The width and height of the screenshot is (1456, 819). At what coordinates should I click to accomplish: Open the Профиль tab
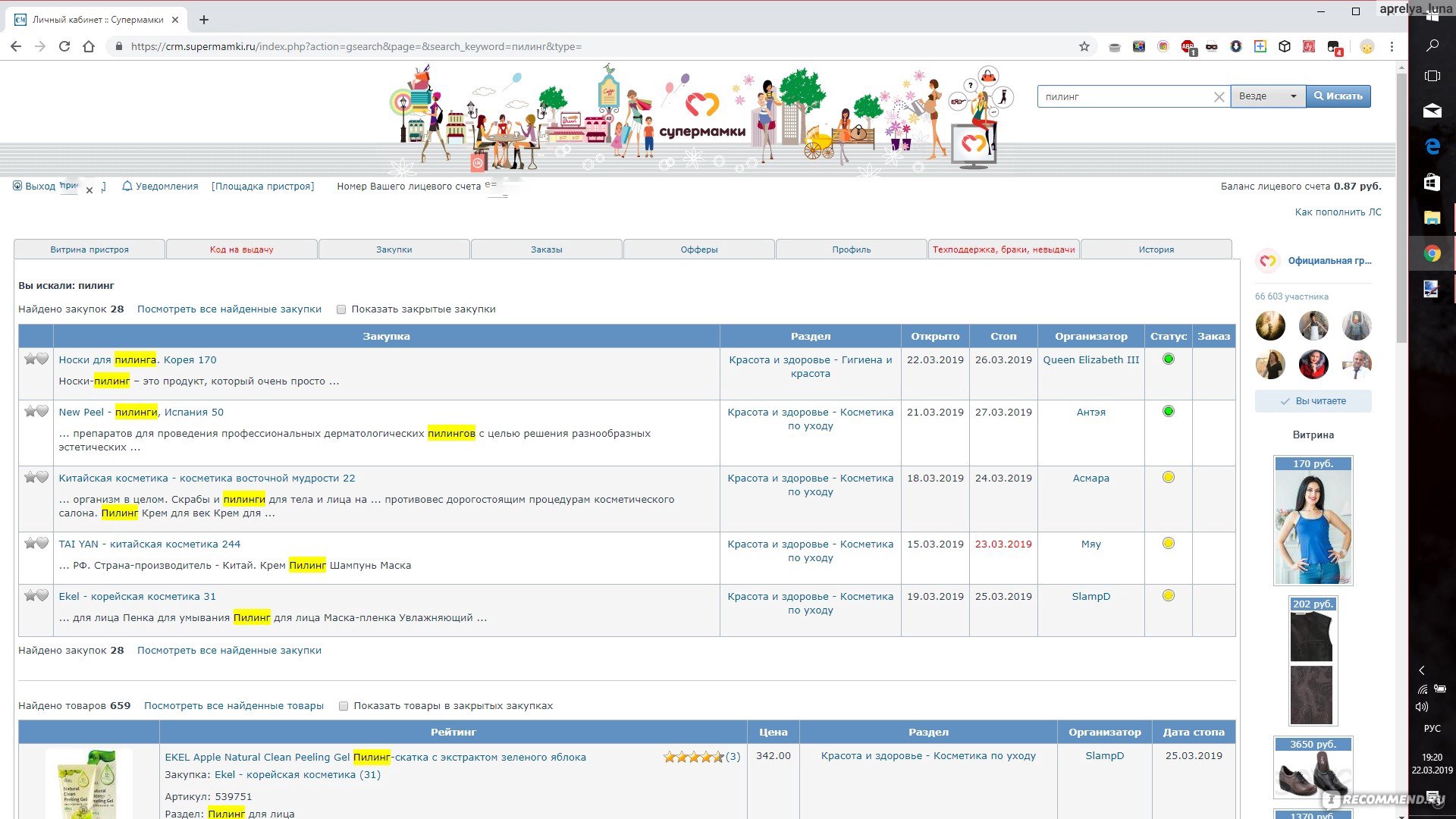click(852, 249)
